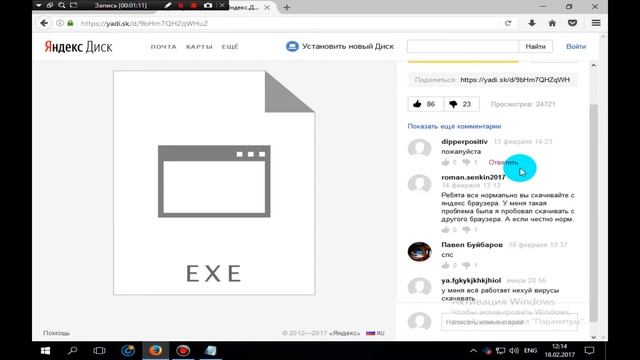640x360 pixels.
Task: Switch language via RU flag link
Action: (x=375, y=333)
